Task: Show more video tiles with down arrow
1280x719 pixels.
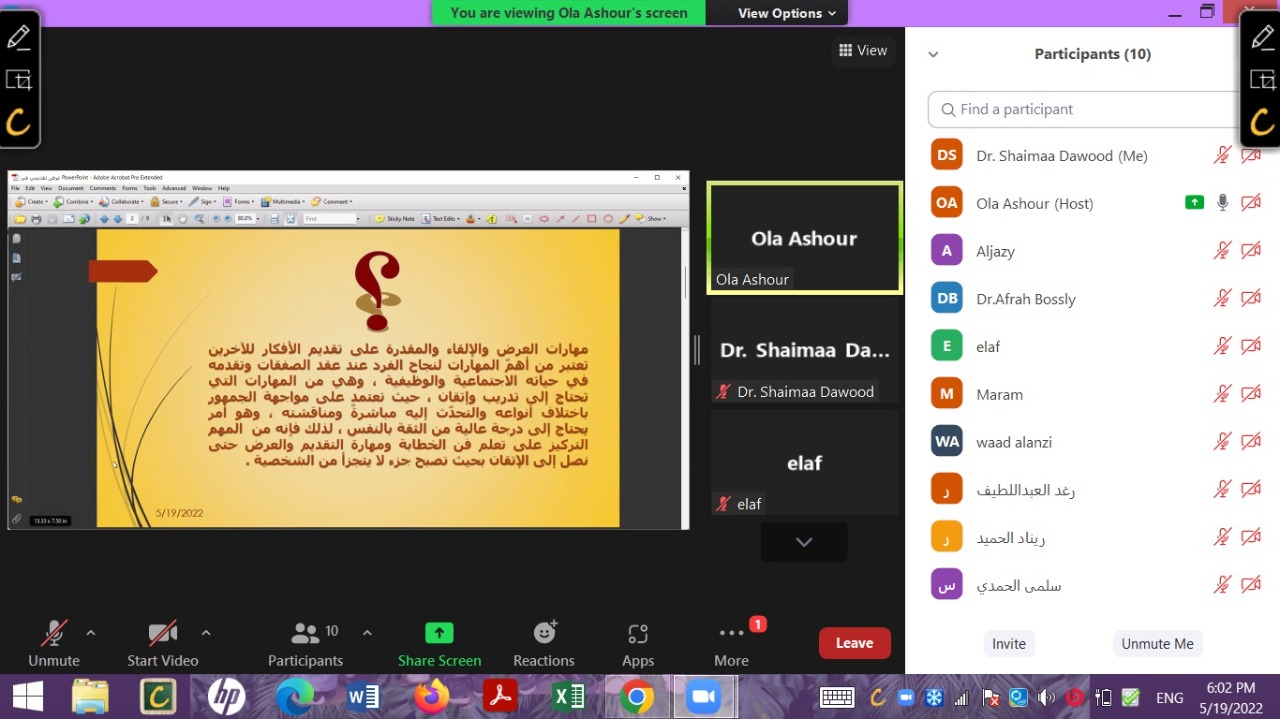Action: point(804,542)
